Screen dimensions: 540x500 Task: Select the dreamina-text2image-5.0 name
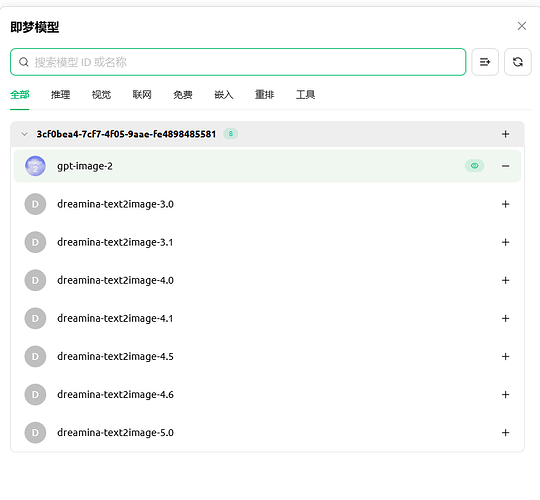coord(115,433)
